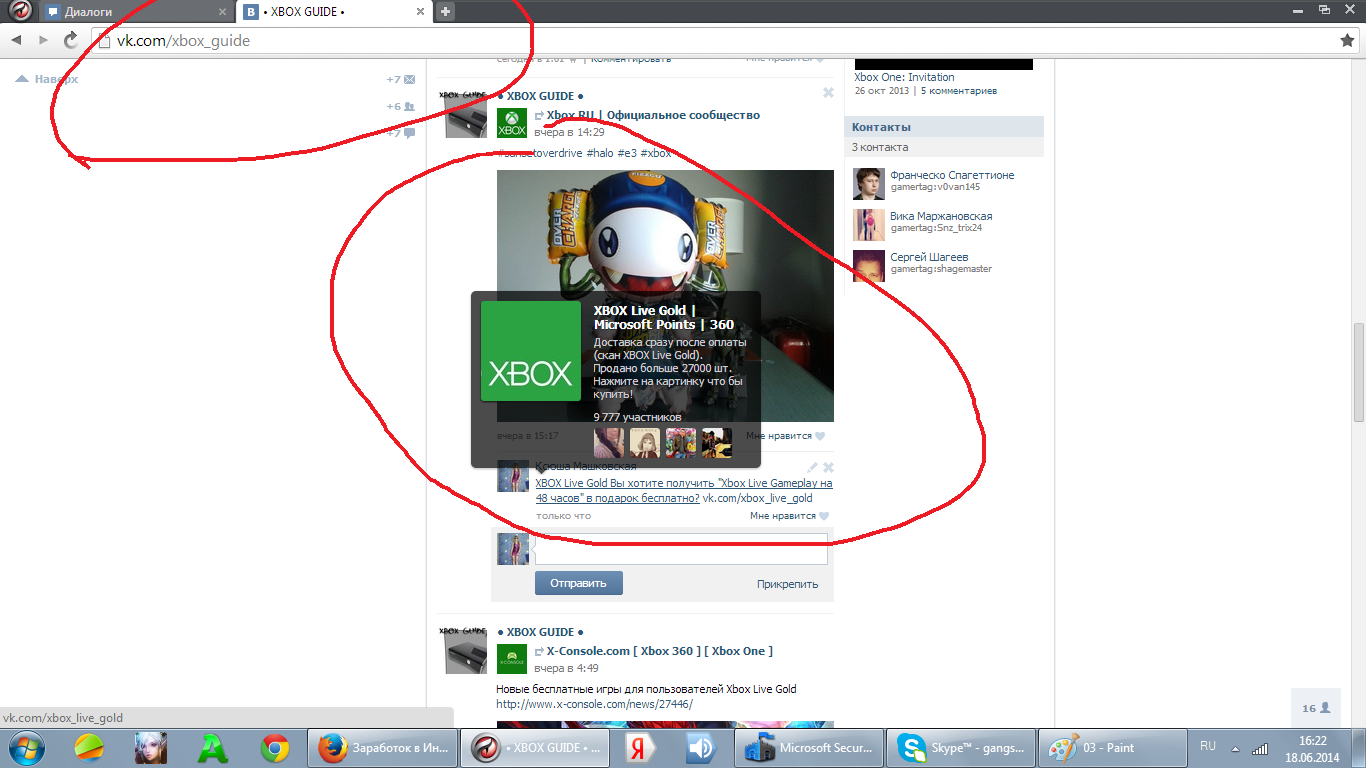Click the large XBOX logo in popup
1366x768 pixels.
click(531, 351)
